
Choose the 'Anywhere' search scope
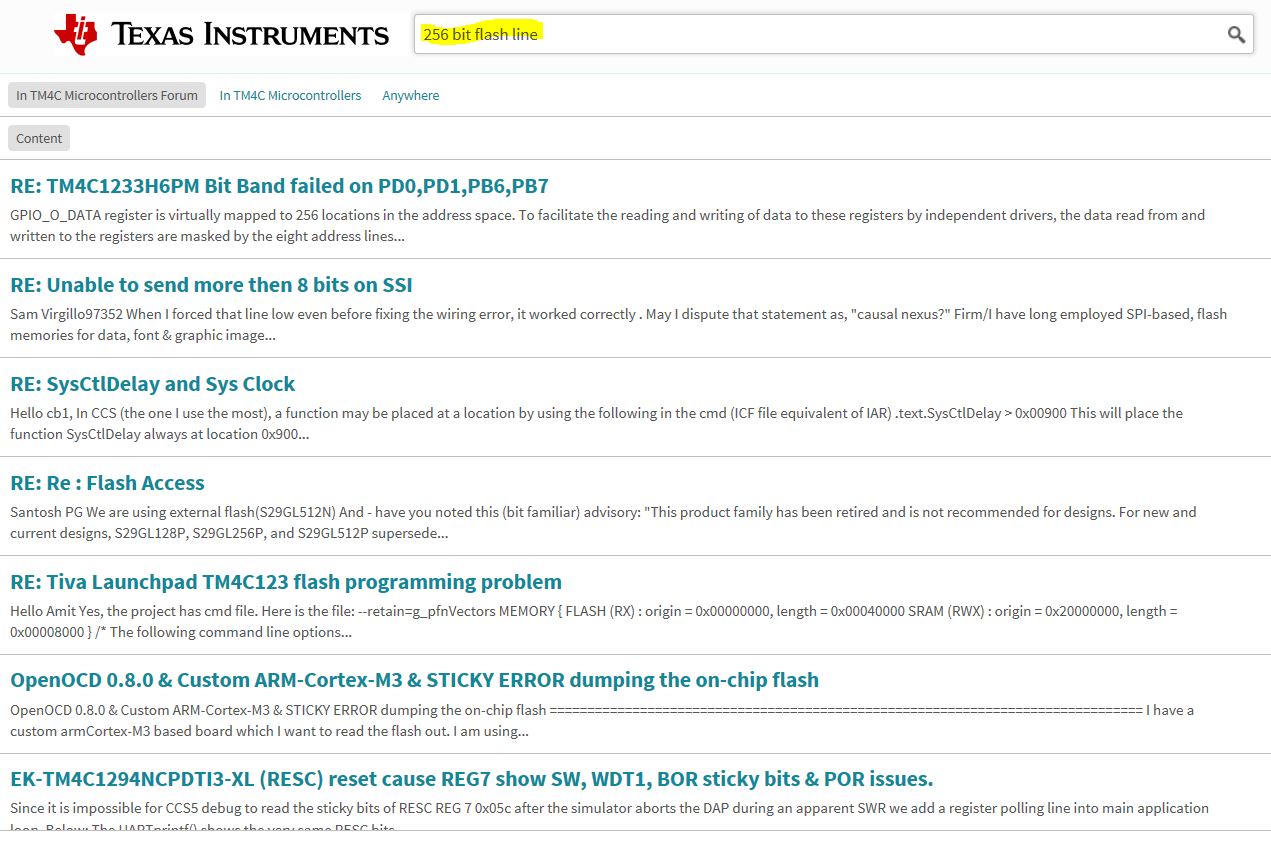coord(410,95)
